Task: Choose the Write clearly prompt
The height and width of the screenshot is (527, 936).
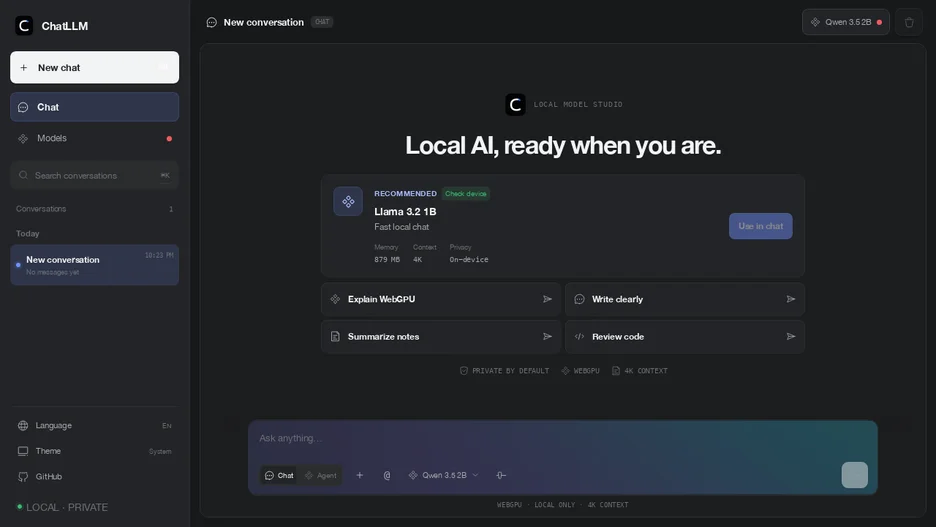Action: click(x=685, y=299)
